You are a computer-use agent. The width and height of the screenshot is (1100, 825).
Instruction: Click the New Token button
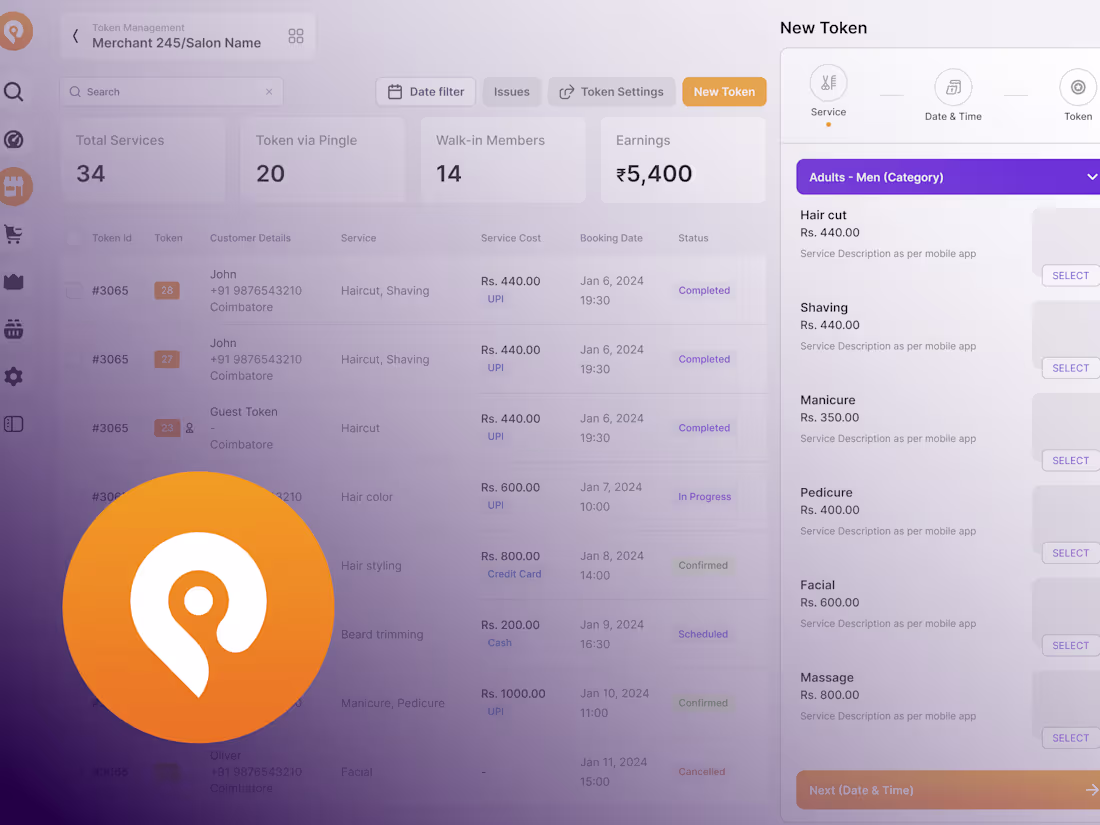point(724,91)
